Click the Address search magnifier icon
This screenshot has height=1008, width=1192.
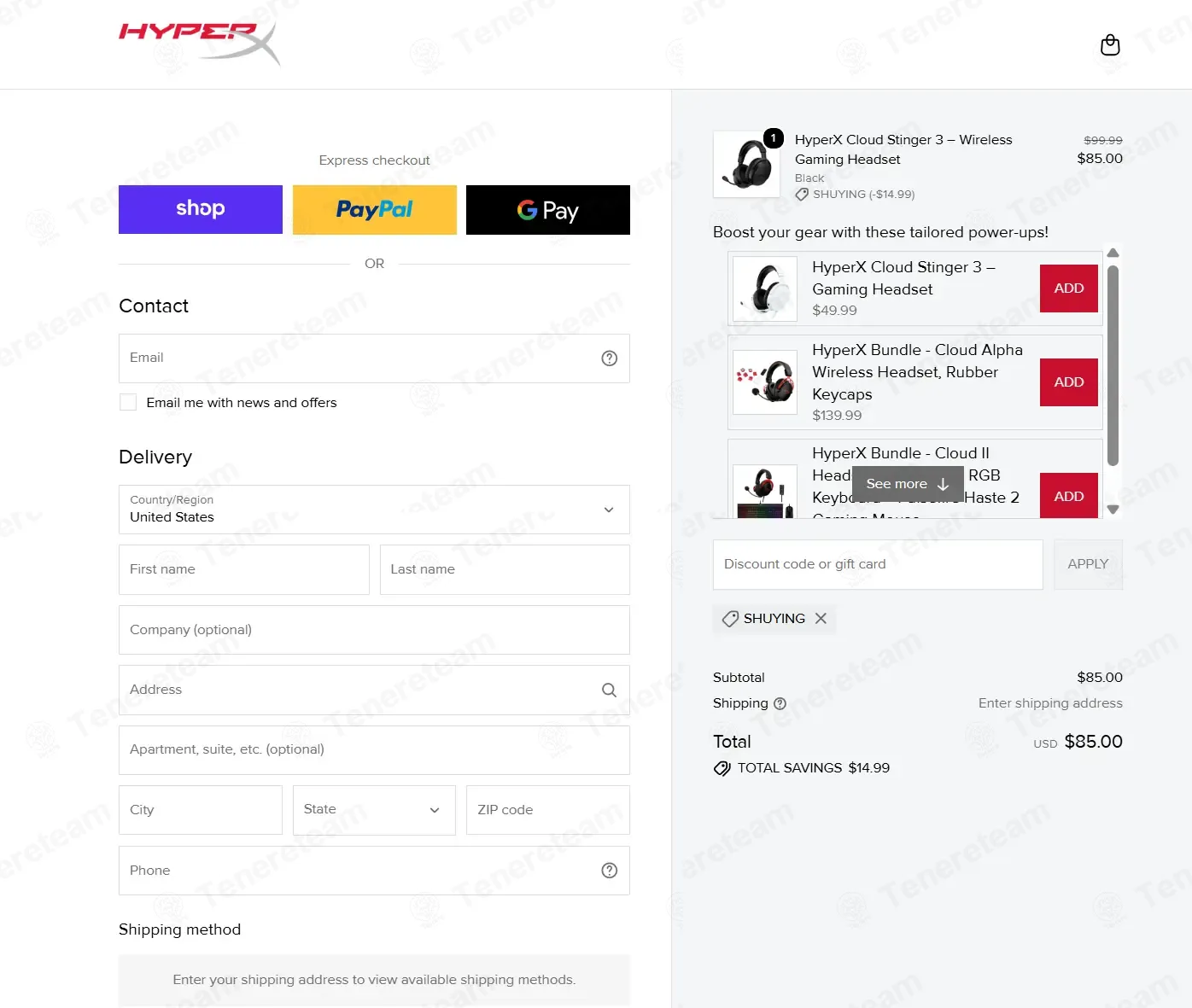(x=609, y=690)
